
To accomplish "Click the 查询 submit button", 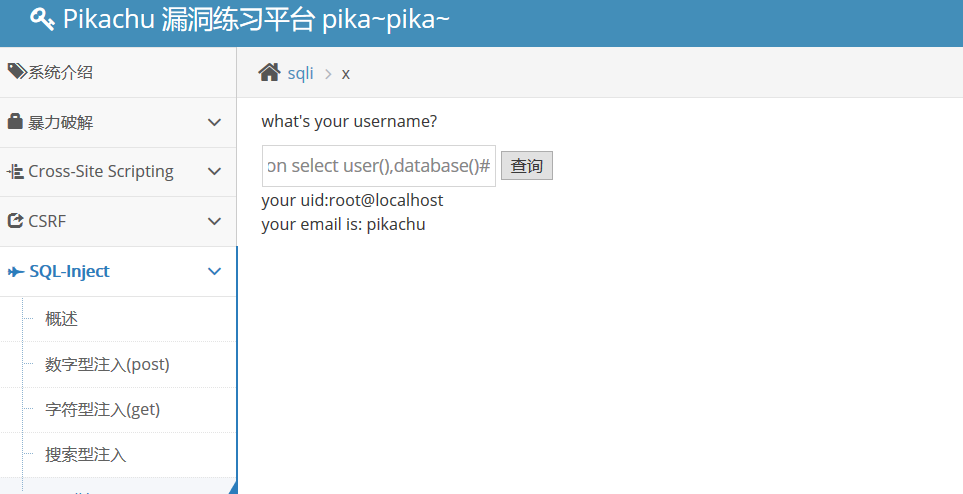I will [x=527, y=166].
